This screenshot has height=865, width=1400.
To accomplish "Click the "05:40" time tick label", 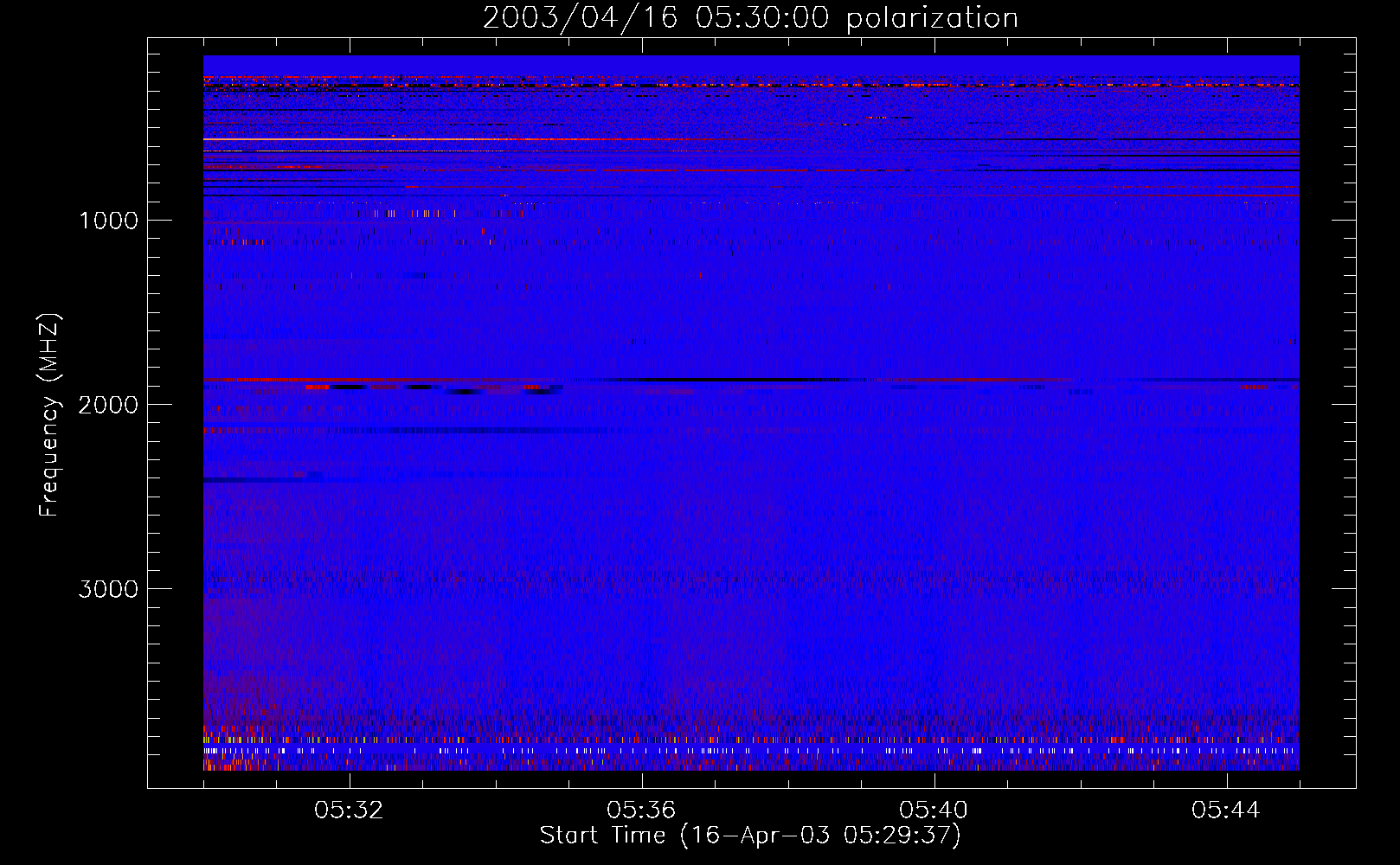I will [x=934, y=811].
